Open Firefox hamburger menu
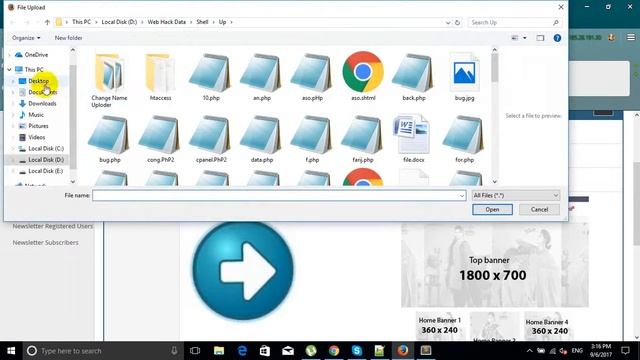 click(x=631, y=37)
